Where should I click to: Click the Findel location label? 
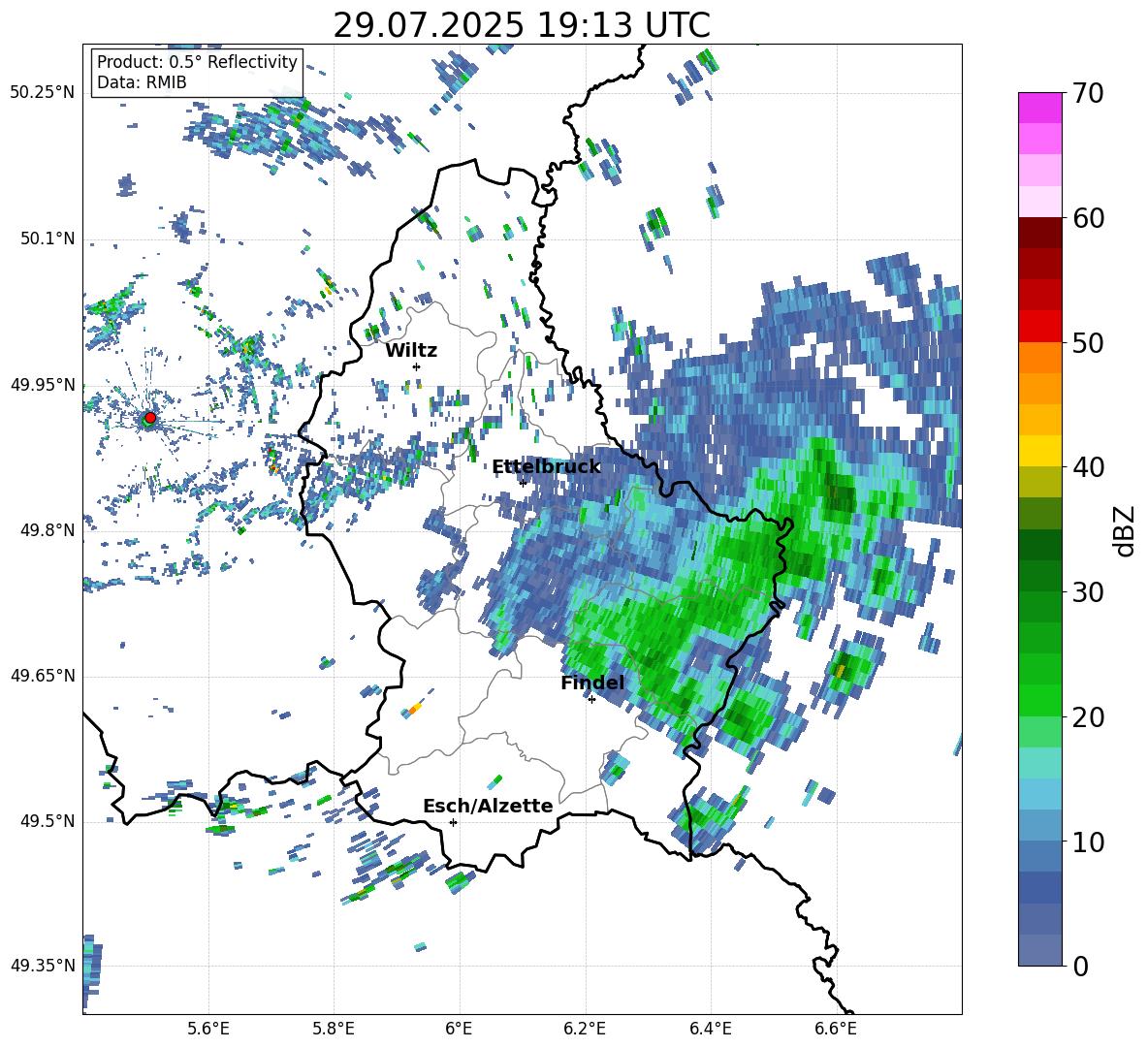pyautogui.click(x=592, y=683)
